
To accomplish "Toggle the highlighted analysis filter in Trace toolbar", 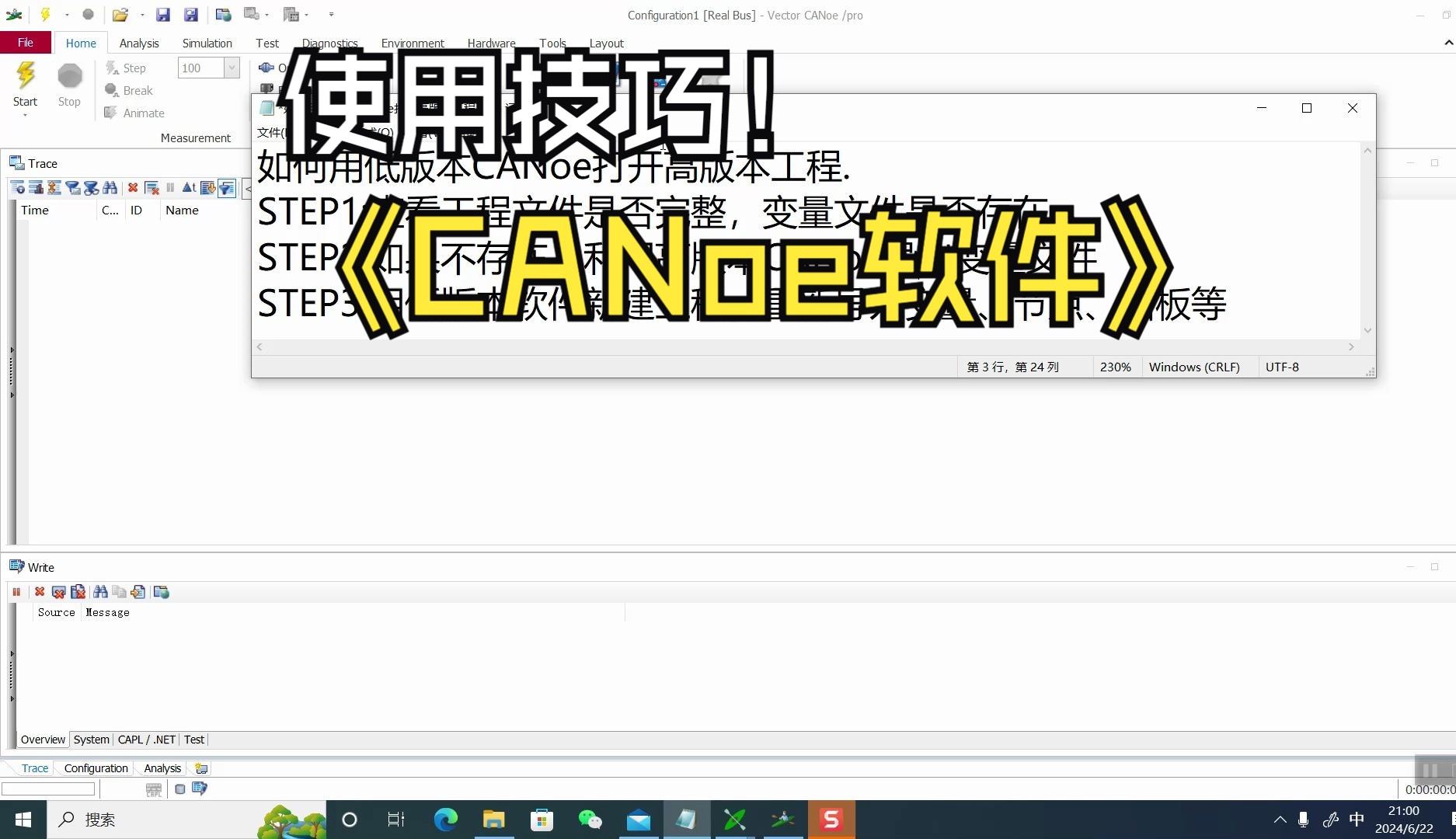I will click(x=226, y=187).
